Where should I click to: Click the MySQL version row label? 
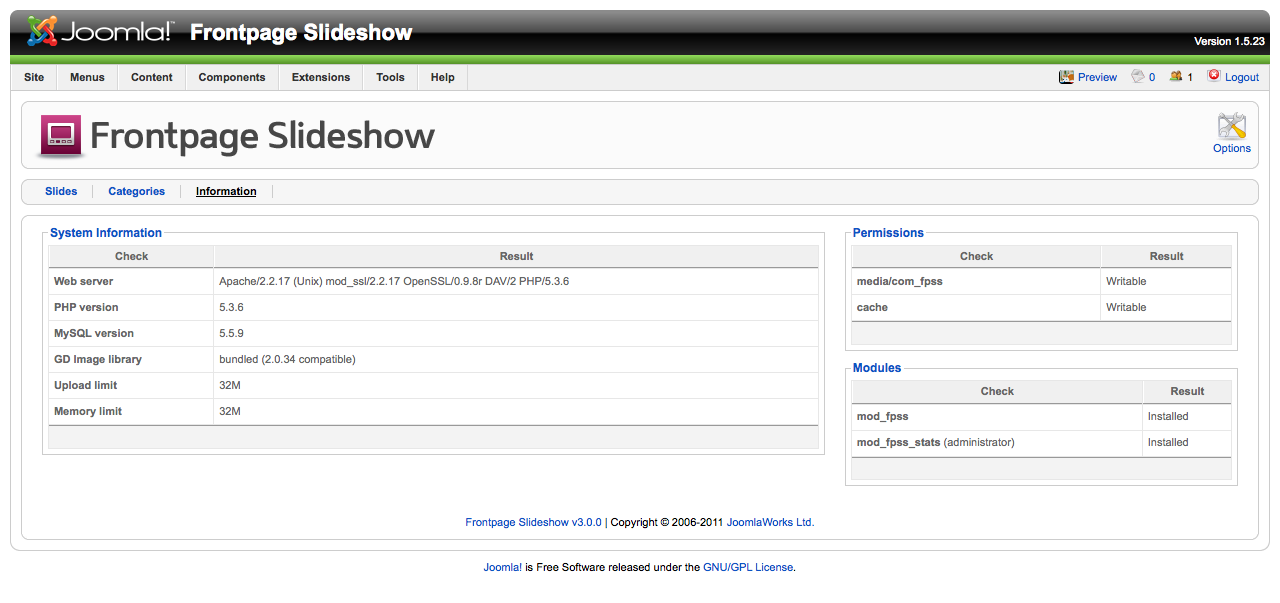[x=94, y=333]
